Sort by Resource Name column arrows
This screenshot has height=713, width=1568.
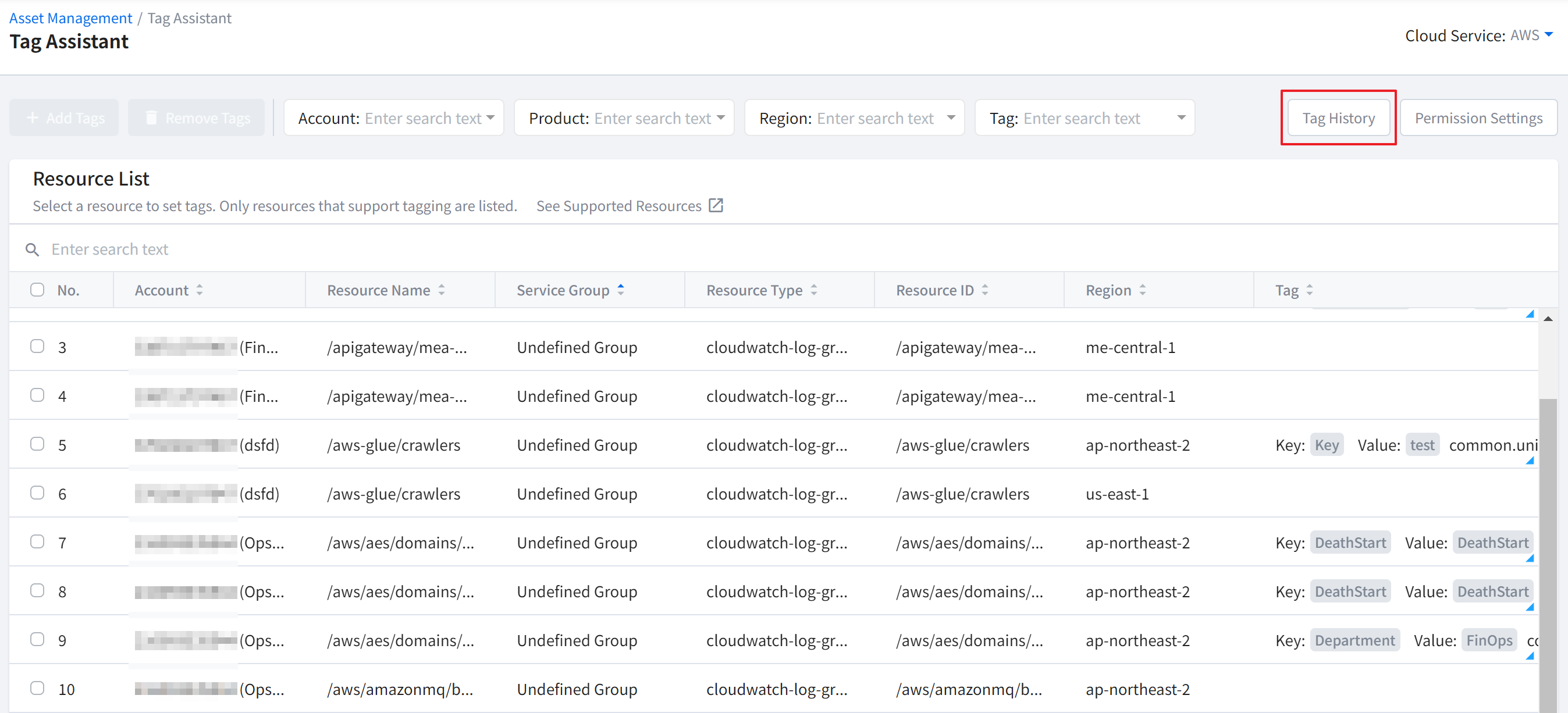441,290
